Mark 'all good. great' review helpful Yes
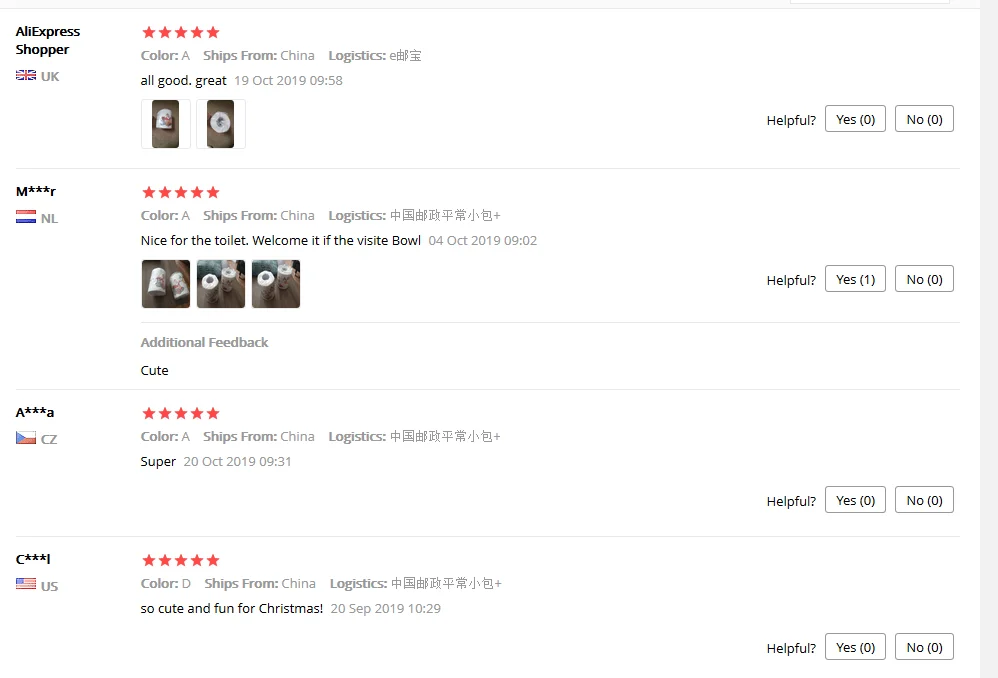The image size is (998, 678). (855, 119)
